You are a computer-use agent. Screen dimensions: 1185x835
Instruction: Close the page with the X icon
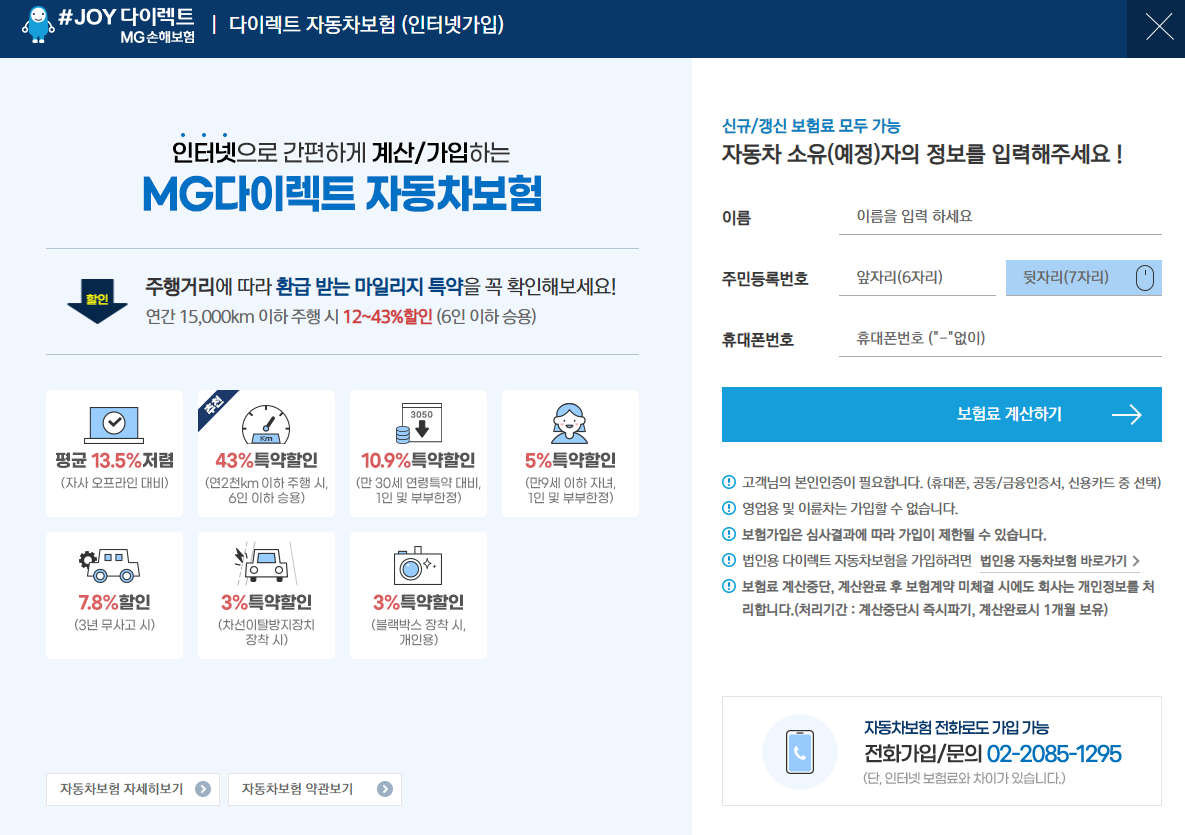pyautogui.click(x=1159, y=27)
